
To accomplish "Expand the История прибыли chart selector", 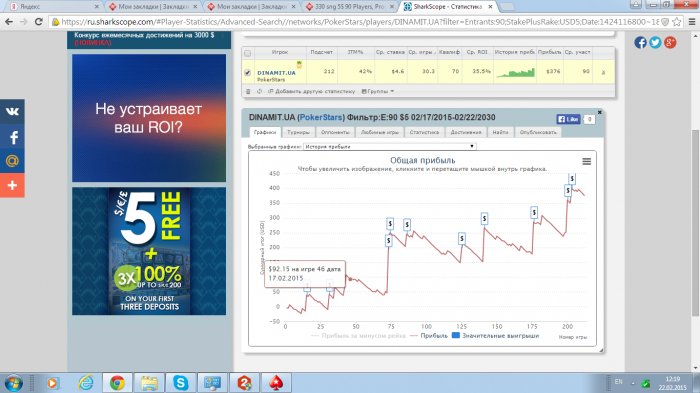I will pos(389,146).
